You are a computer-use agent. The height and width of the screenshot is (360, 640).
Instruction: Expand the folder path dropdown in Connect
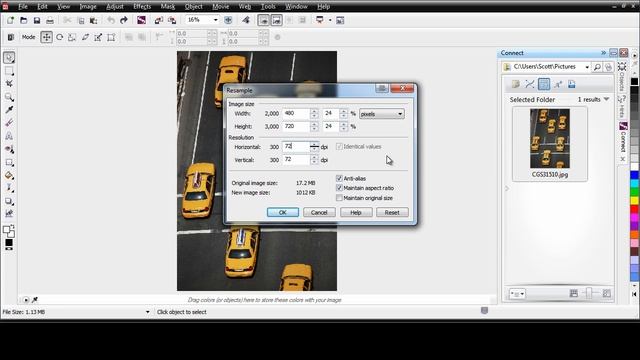[587, 67]
